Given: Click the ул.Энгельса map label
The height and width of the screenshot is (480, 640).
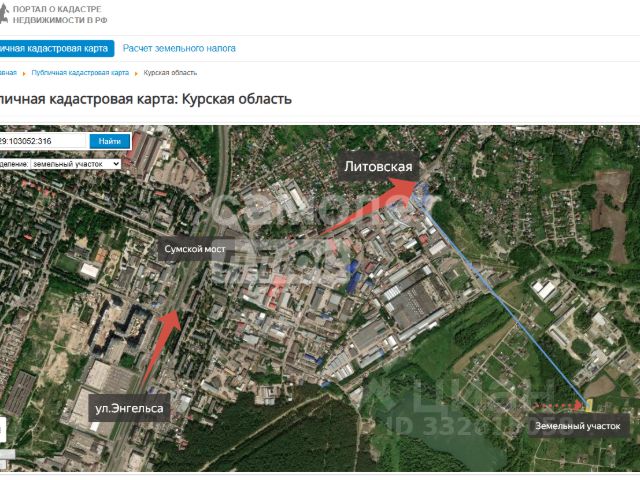Looking at the screenshot, I should 129,408.
